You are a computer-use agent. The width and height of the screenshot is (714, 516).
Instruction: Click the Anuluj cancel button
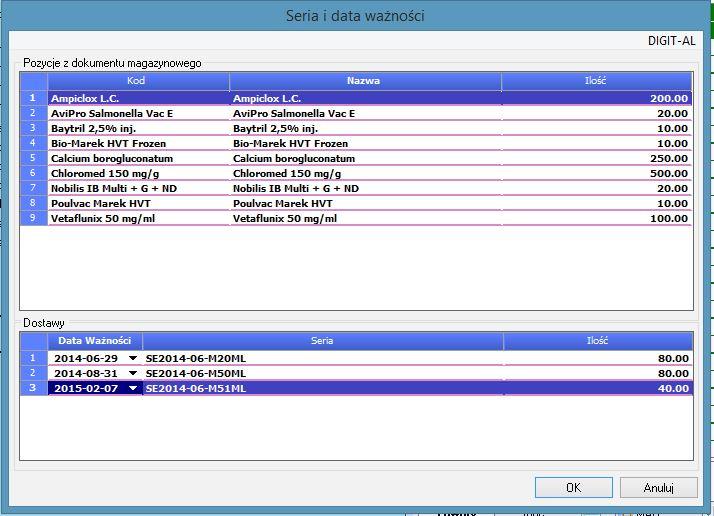pos(658,488)
